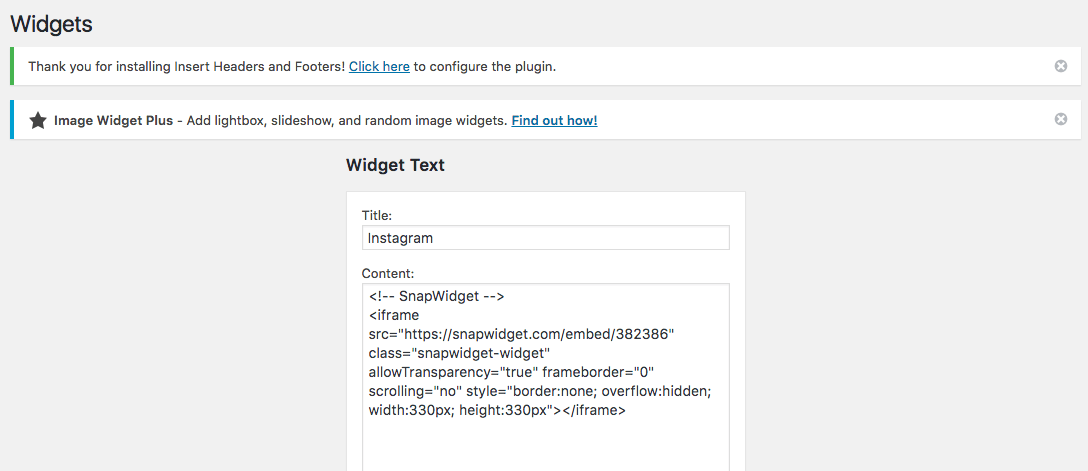Open the "Click here" plugin configuration link
This screenshot has height=471, width=1088.
point(379,67)
